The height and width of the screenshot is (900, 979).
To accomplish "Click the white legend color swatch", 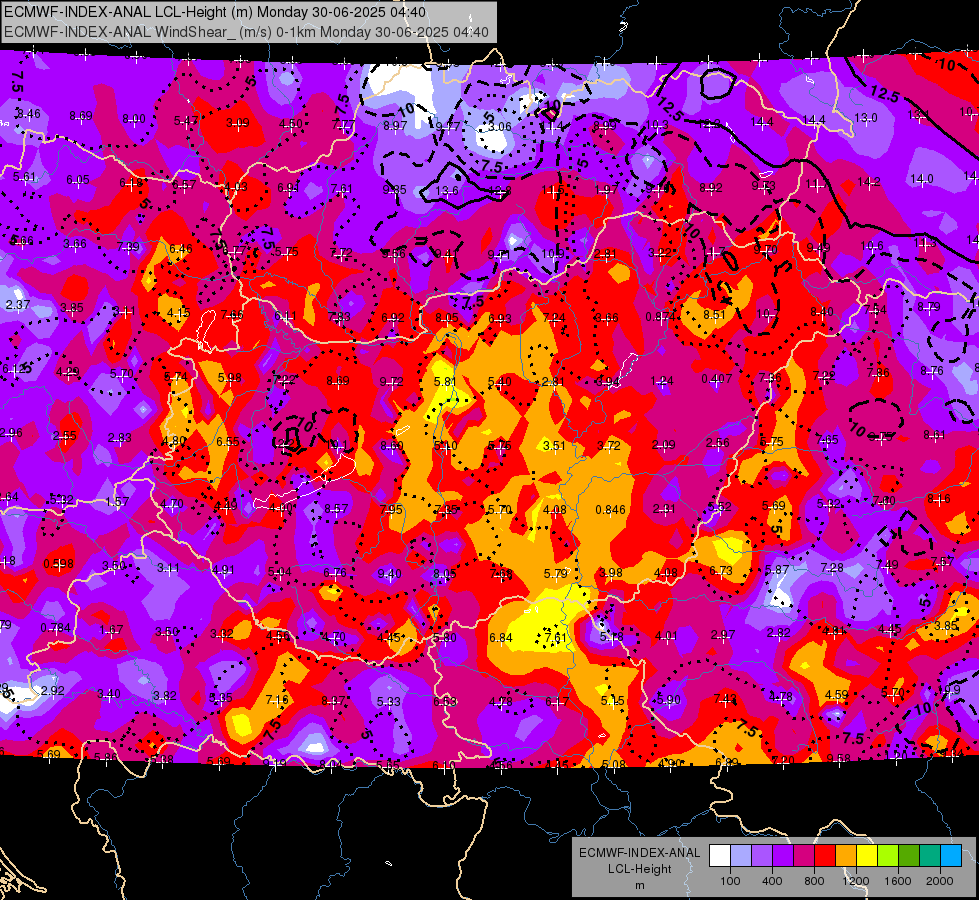I will 720,856.
